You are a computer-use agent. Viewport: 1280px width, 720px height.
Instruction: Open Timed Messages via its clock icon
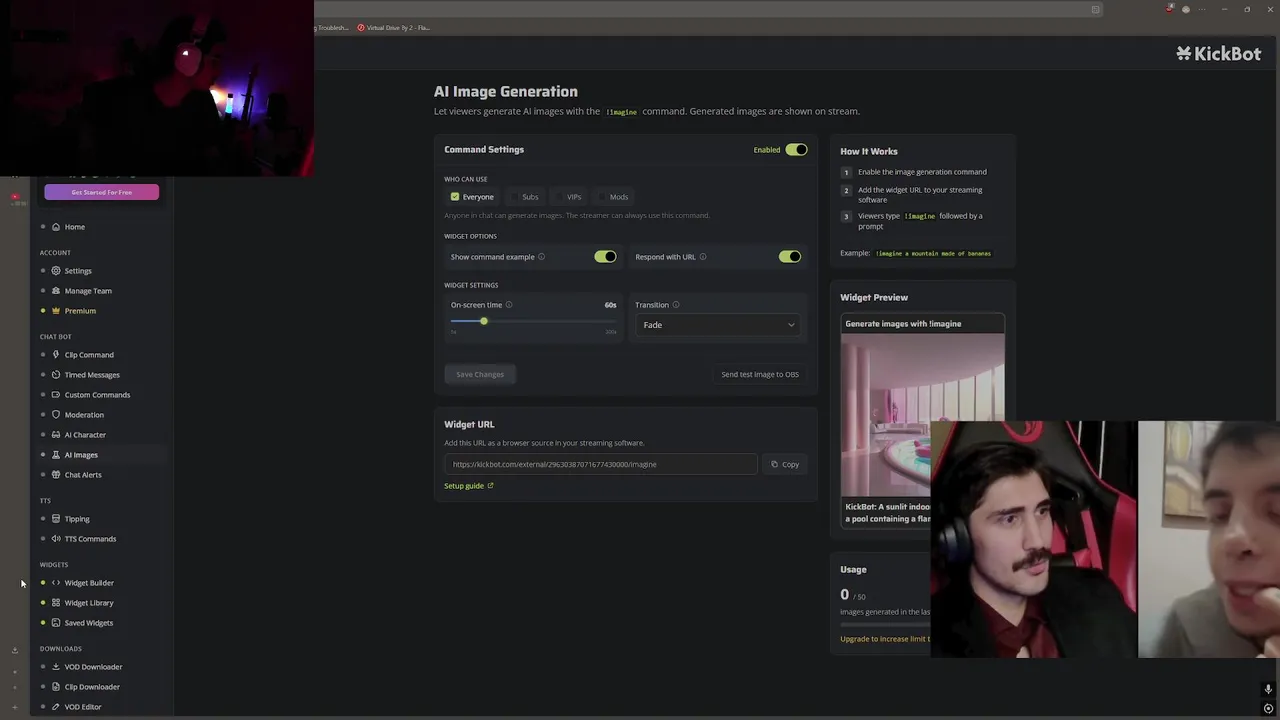point(56,375)
